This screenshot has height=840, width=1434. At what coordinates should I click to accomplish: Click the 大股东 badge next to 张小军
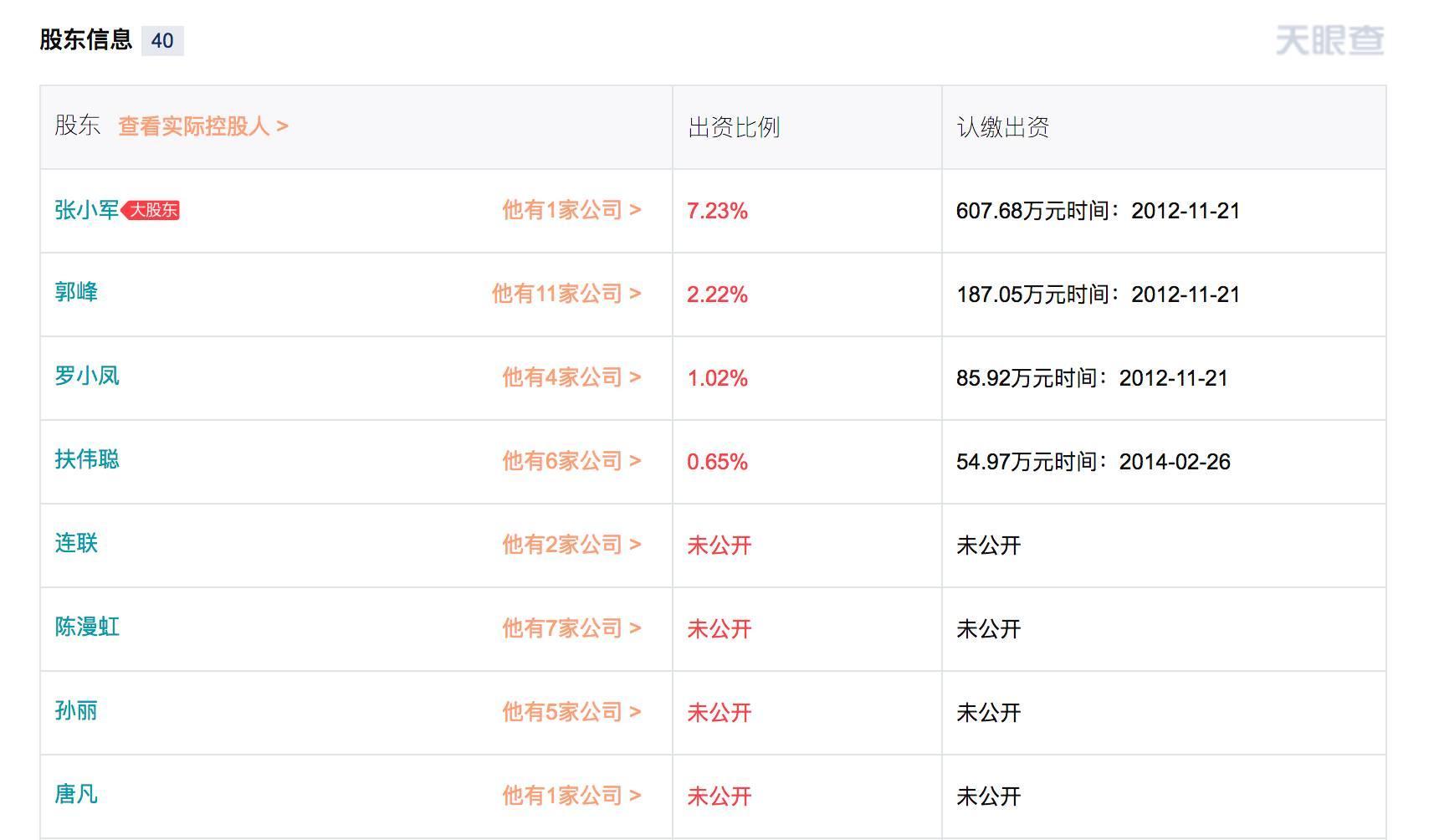(x=152, y=210)
